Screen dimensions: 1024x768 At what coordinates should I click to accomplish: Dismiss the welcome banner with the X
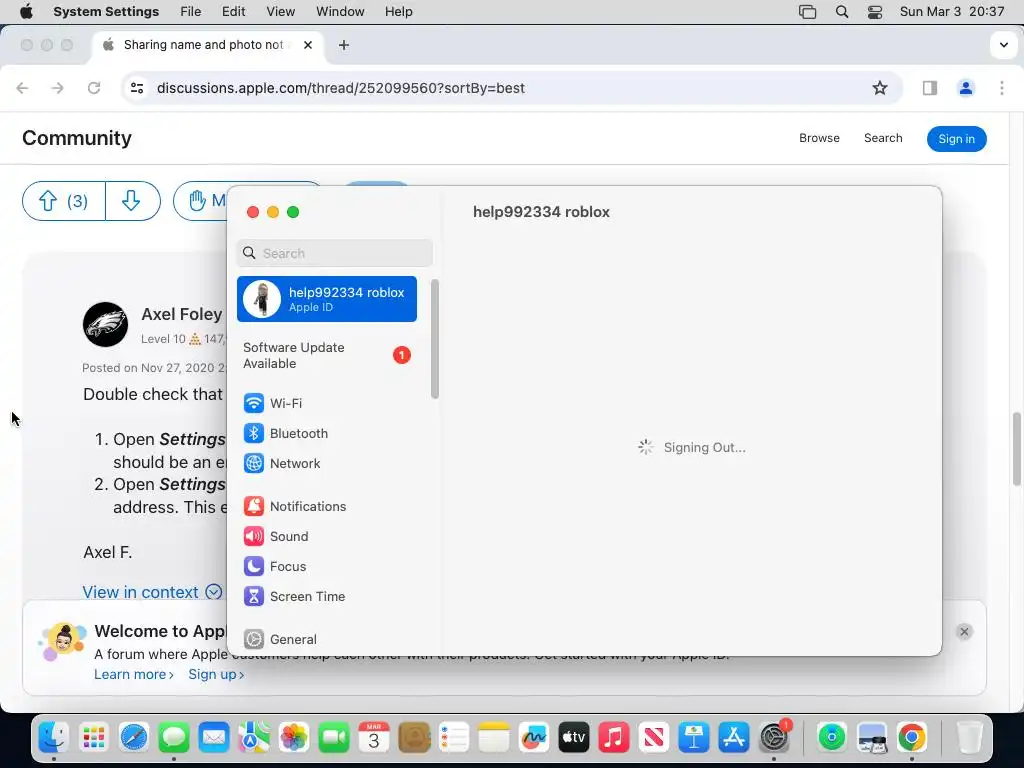[x=964, y=632]
